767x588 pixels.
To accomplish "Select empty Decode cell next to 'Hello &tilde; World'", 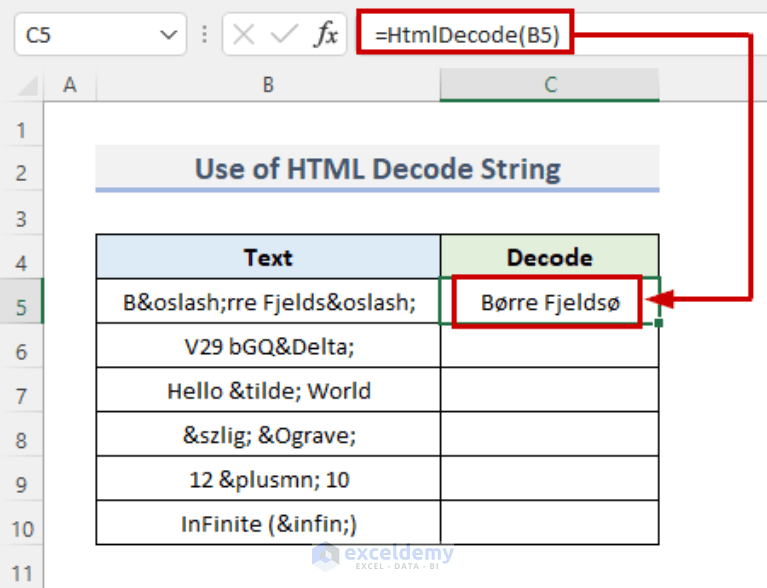I will tap(550, 390).
